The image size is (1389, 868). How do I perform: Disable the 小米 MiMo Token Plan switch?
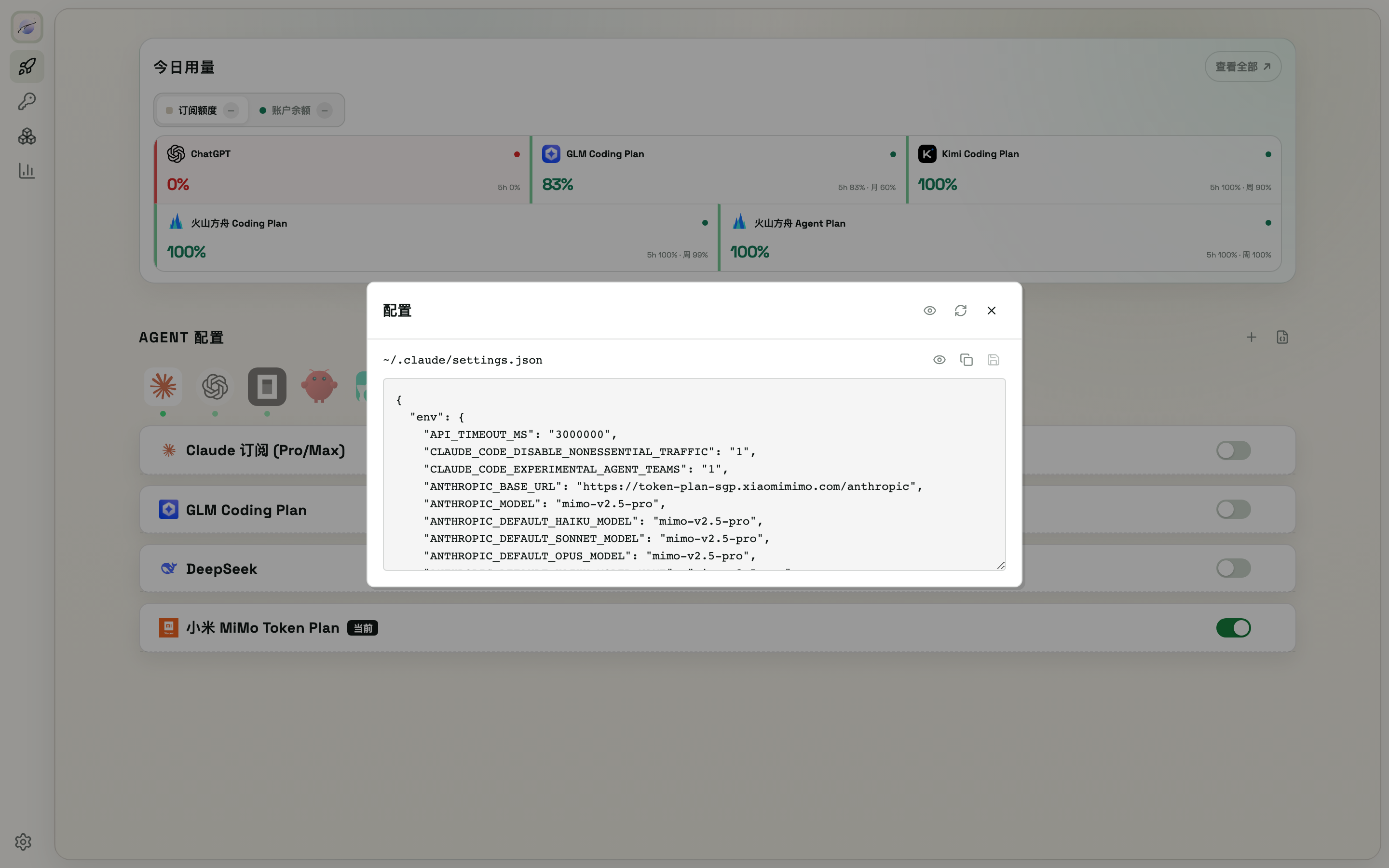pyautogui.click(x=1233, y=627)
